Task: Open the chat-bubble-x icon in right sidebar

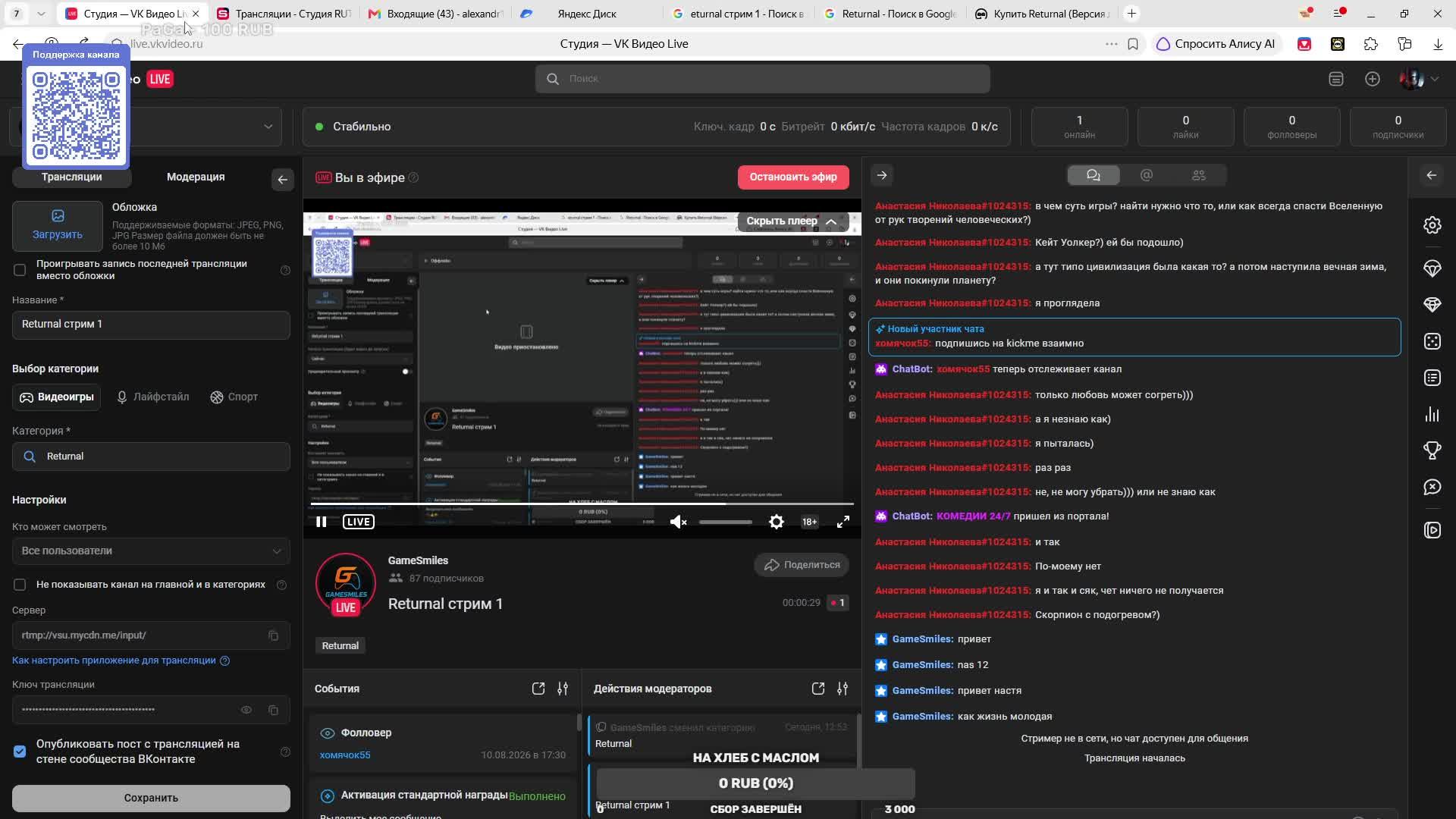Action: point(1432,487)
